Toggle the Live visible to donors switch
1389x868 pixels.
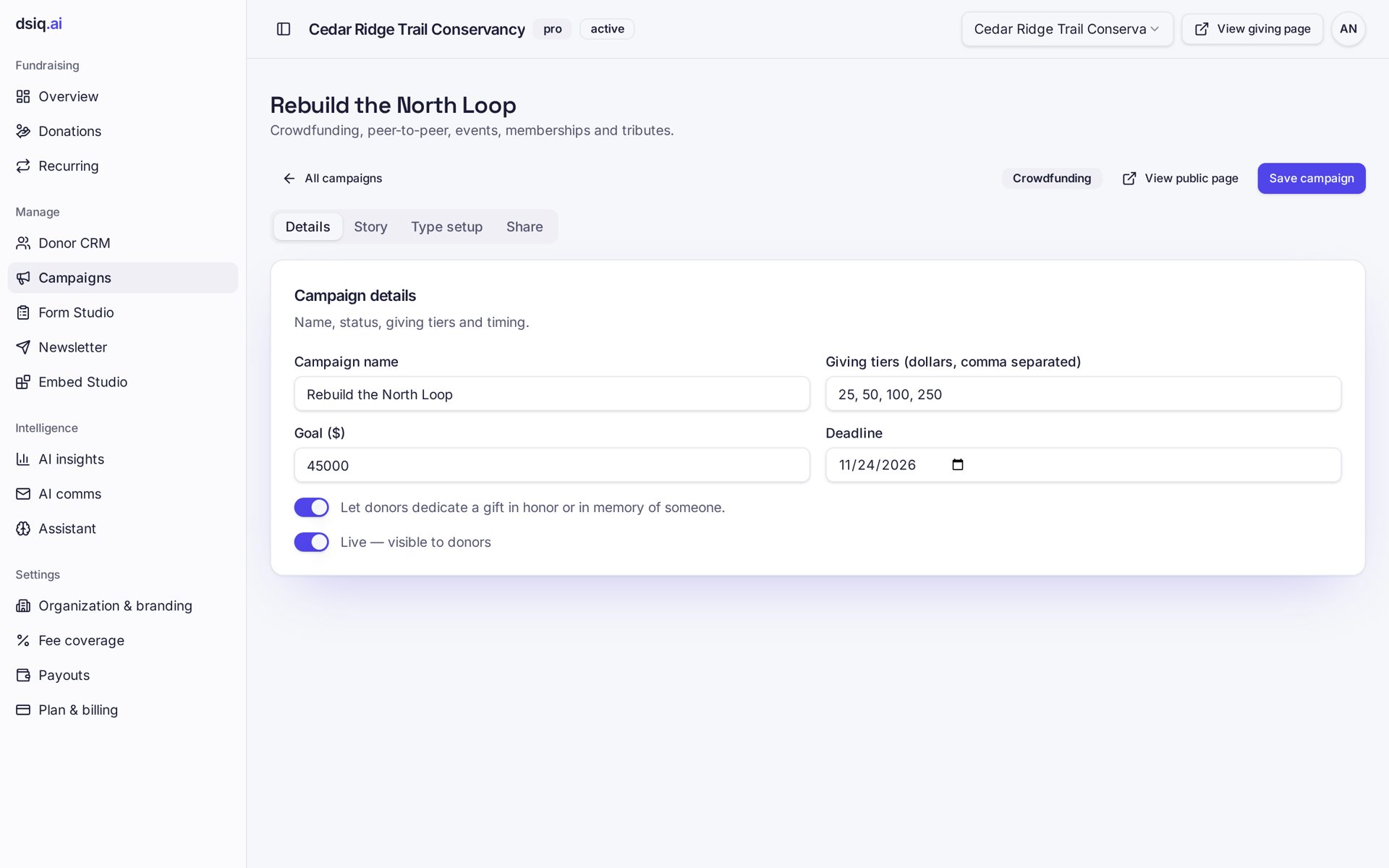tap(311, 542)
